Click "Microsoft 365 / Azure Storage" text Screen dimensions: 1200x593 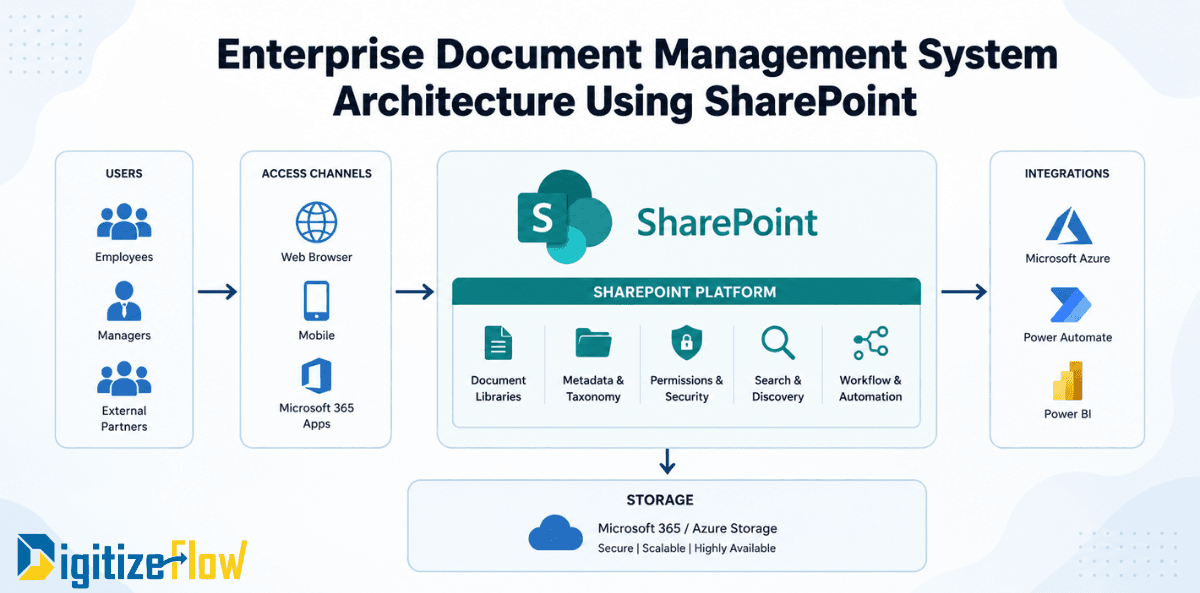click(x=687, y=528)
